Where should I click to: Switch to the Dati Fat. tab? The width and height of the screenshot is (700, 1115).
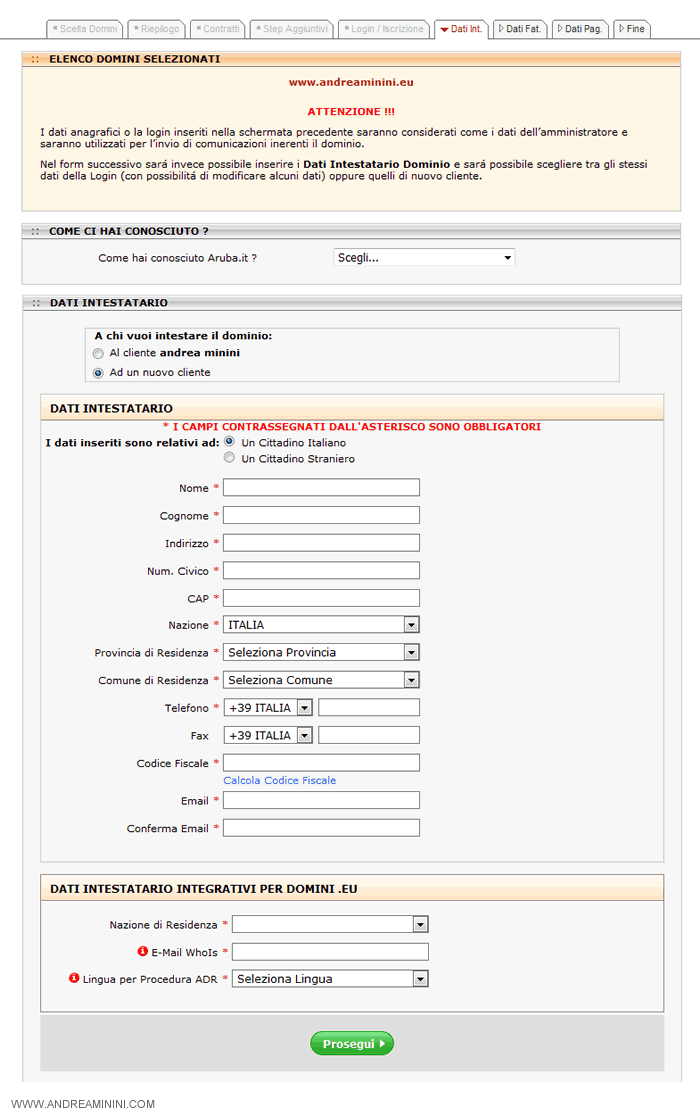(x=520, y=29)
